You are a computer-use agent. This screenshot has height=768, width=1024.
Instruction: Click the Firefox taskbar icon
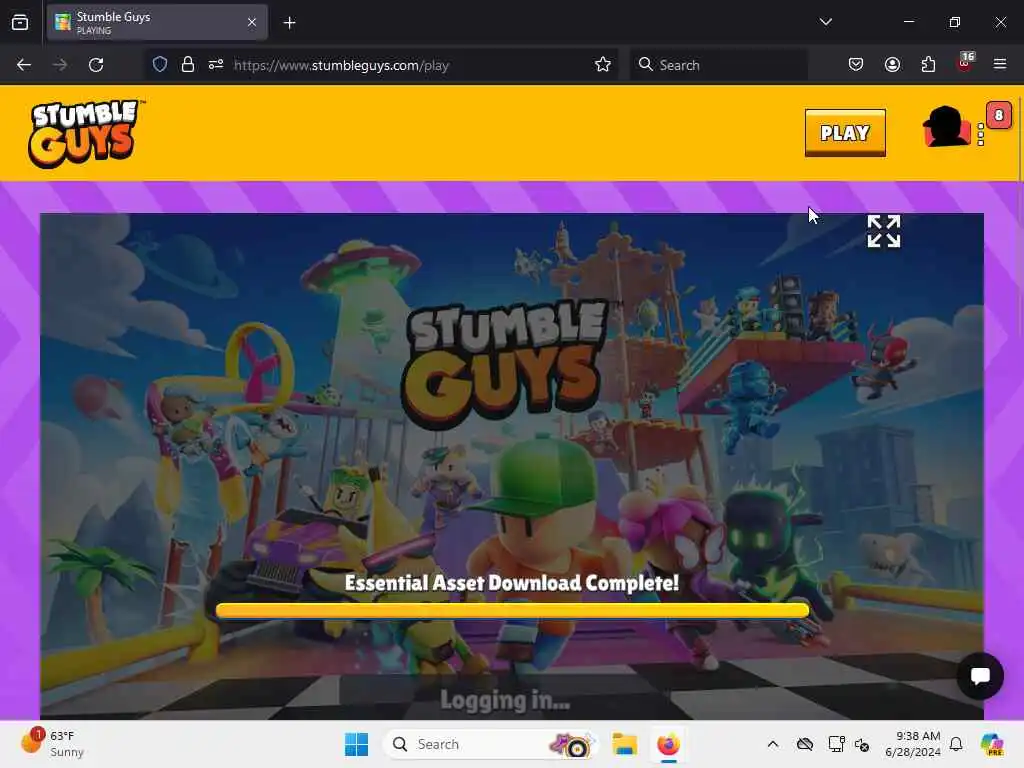[x=668, y=744]
